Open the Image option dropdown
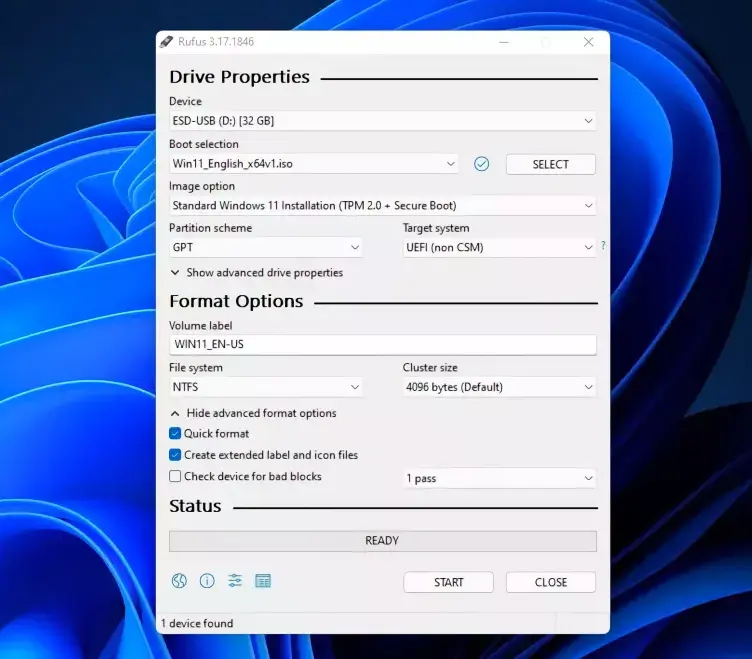This screenshot has height=659, width=752. click(x=383, y=206)
